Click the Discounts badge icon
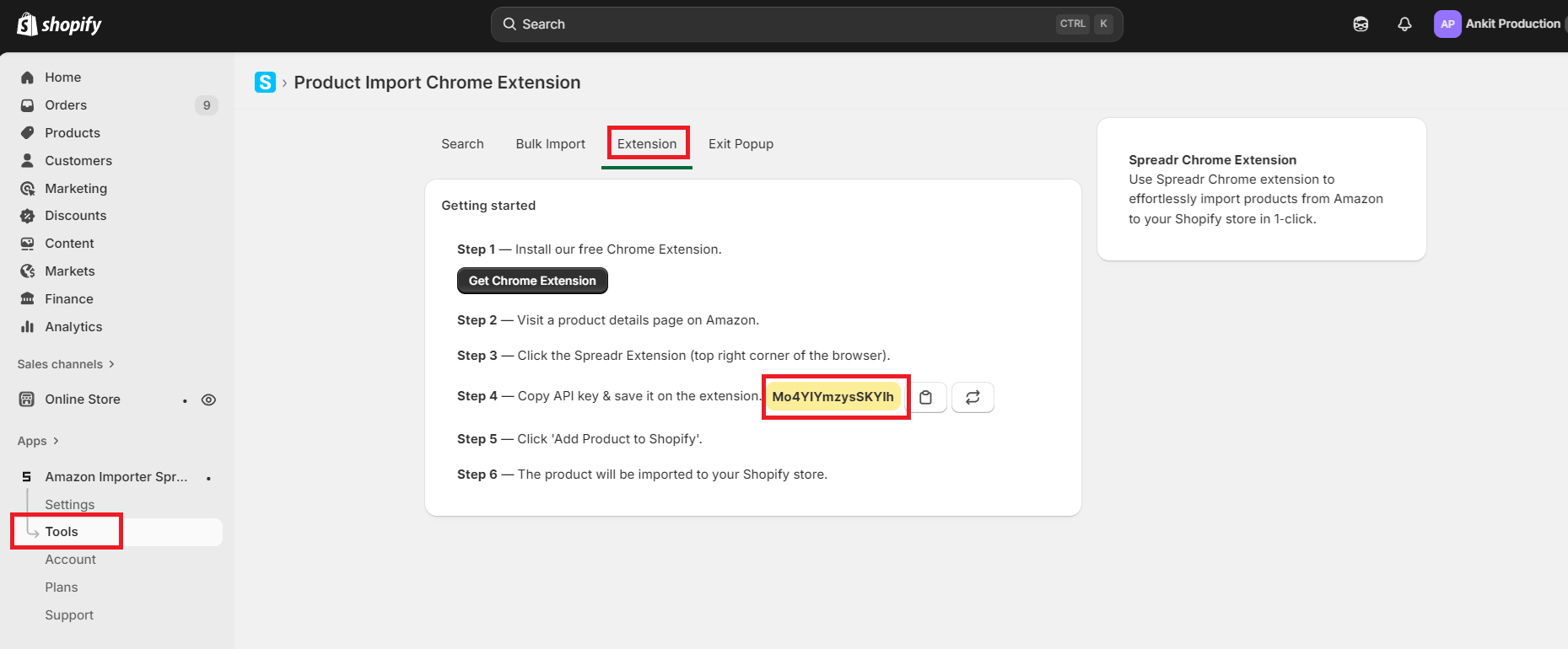The height and width of the screenshot is (649, 1568). (x=28, y=216)
